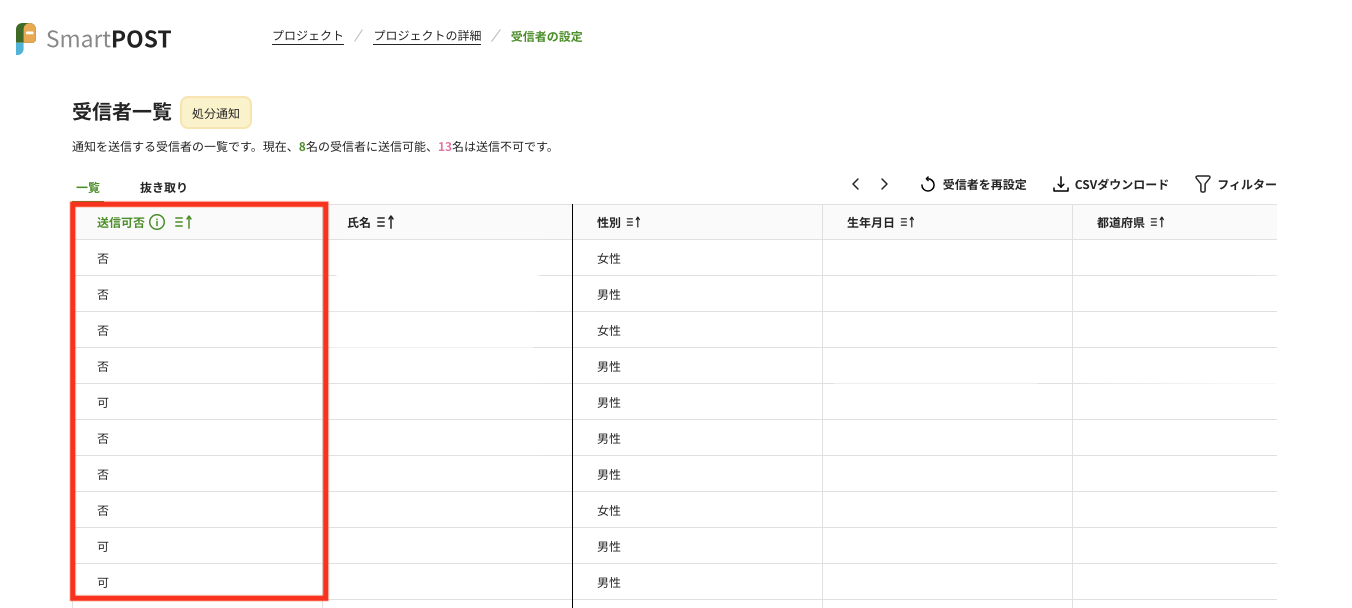Viewport: 1352px width, 608px height.
Task: Switch to the 一覧 tab
Action: [88, 187]
